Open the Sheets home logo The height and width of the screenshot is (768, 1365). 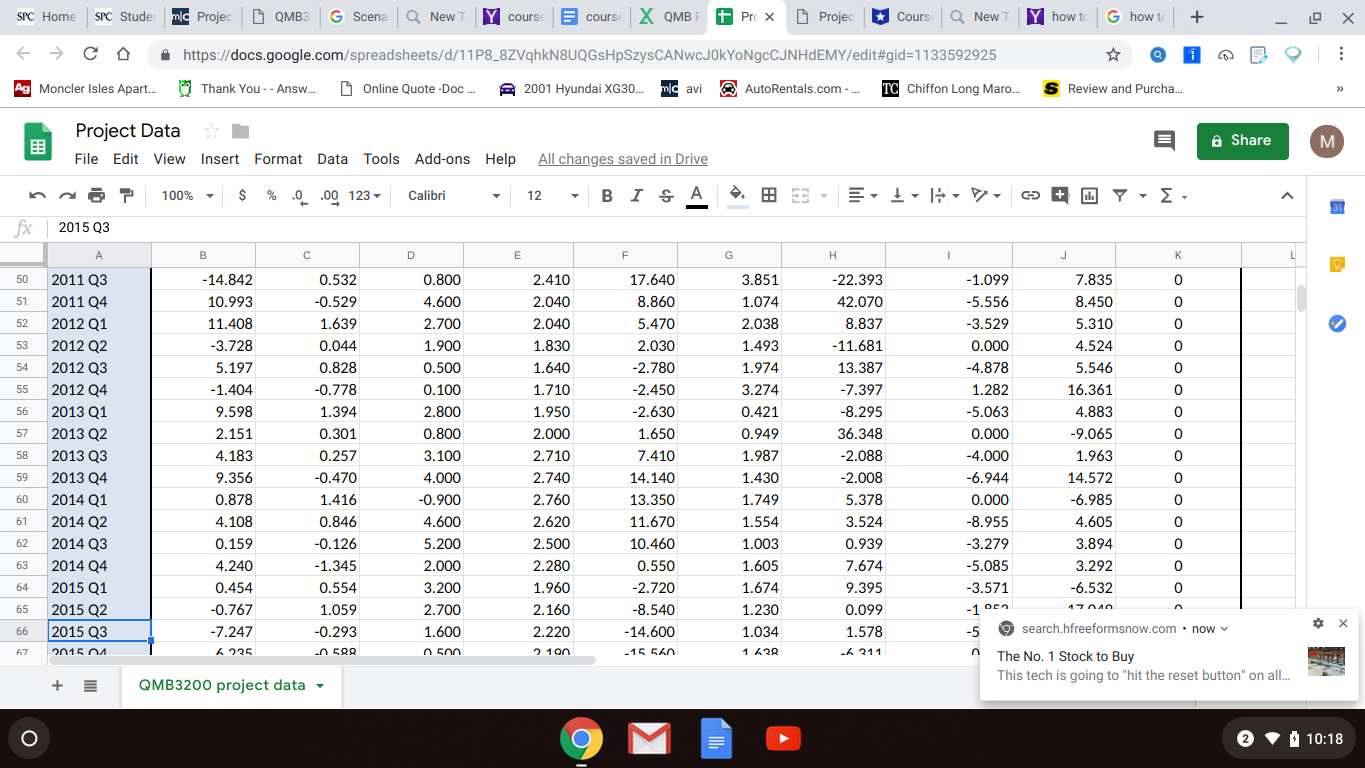pos(38,143)
